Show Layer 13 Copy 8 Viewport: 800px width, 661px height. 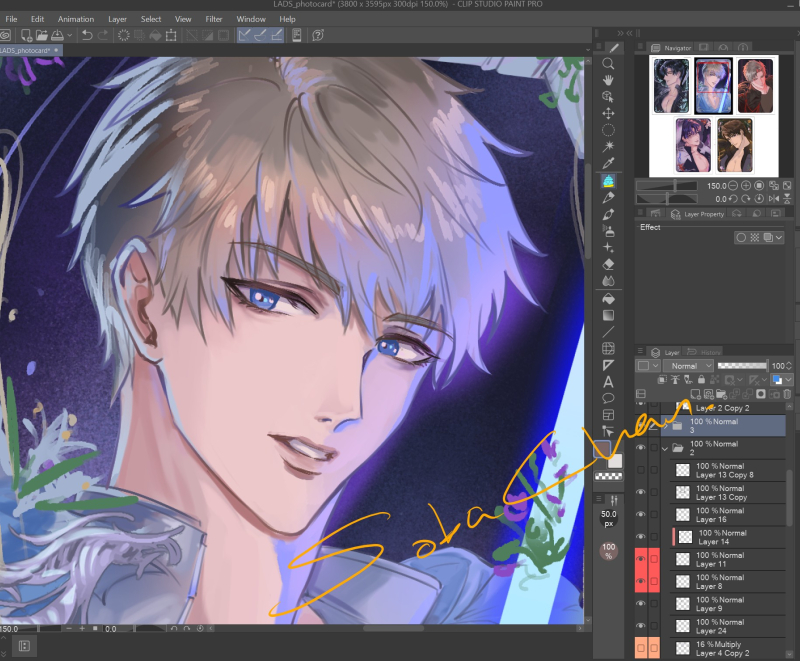pyautogui.click(x=641, y=470)
